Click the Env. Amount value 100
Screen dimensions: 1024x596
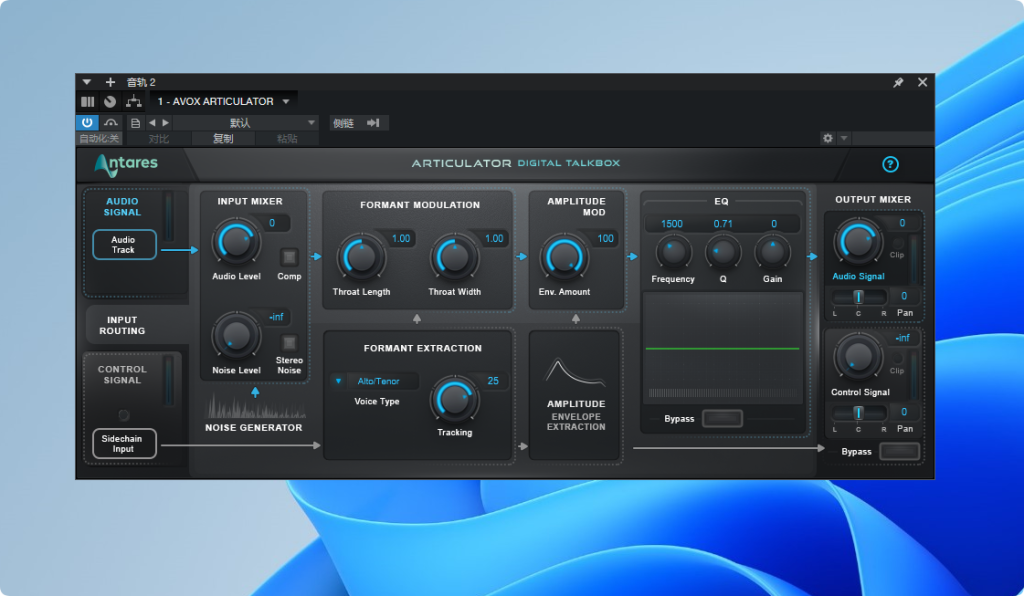pyautogui.click(x=605, y=238)
